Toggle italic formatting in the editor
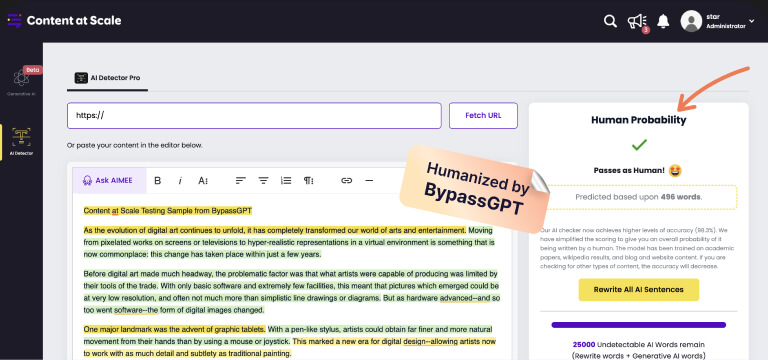Image resolution: width=768 pixels, height=360 pixels. pos(180,181)
